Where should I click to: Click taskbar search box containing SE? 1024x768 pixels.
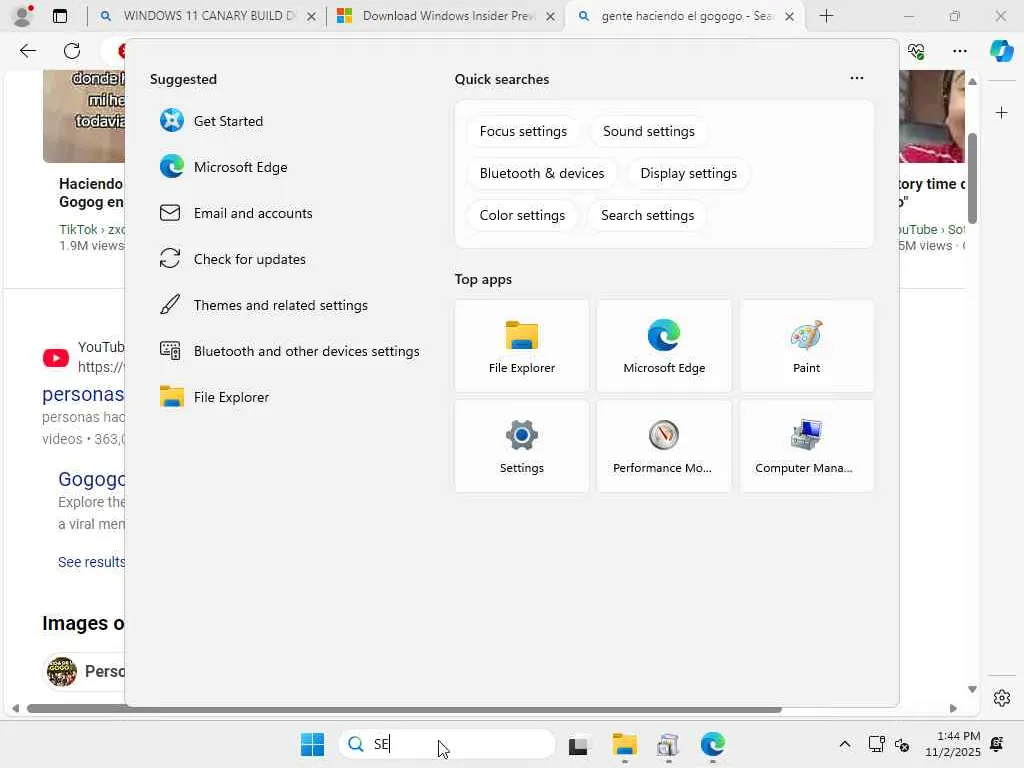click(447, 744)
